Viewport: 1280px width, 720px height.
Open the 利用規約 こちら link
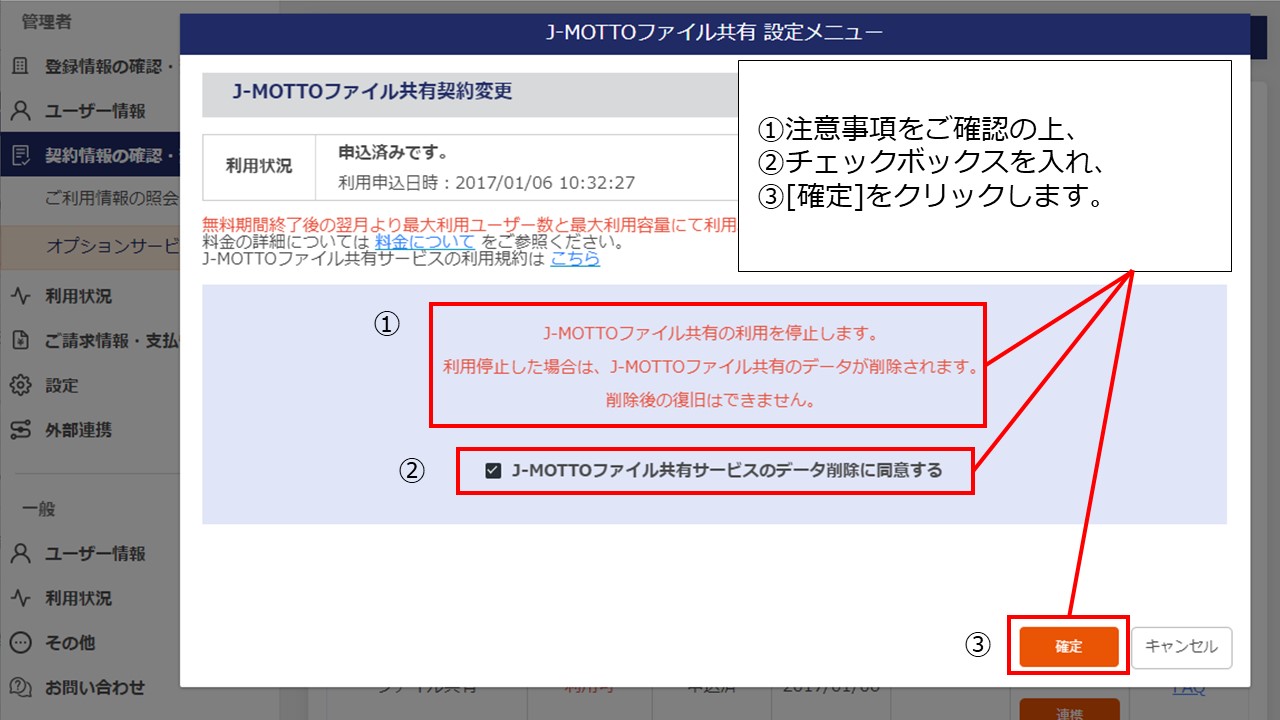pyautogui.click(x=575, y=259)
